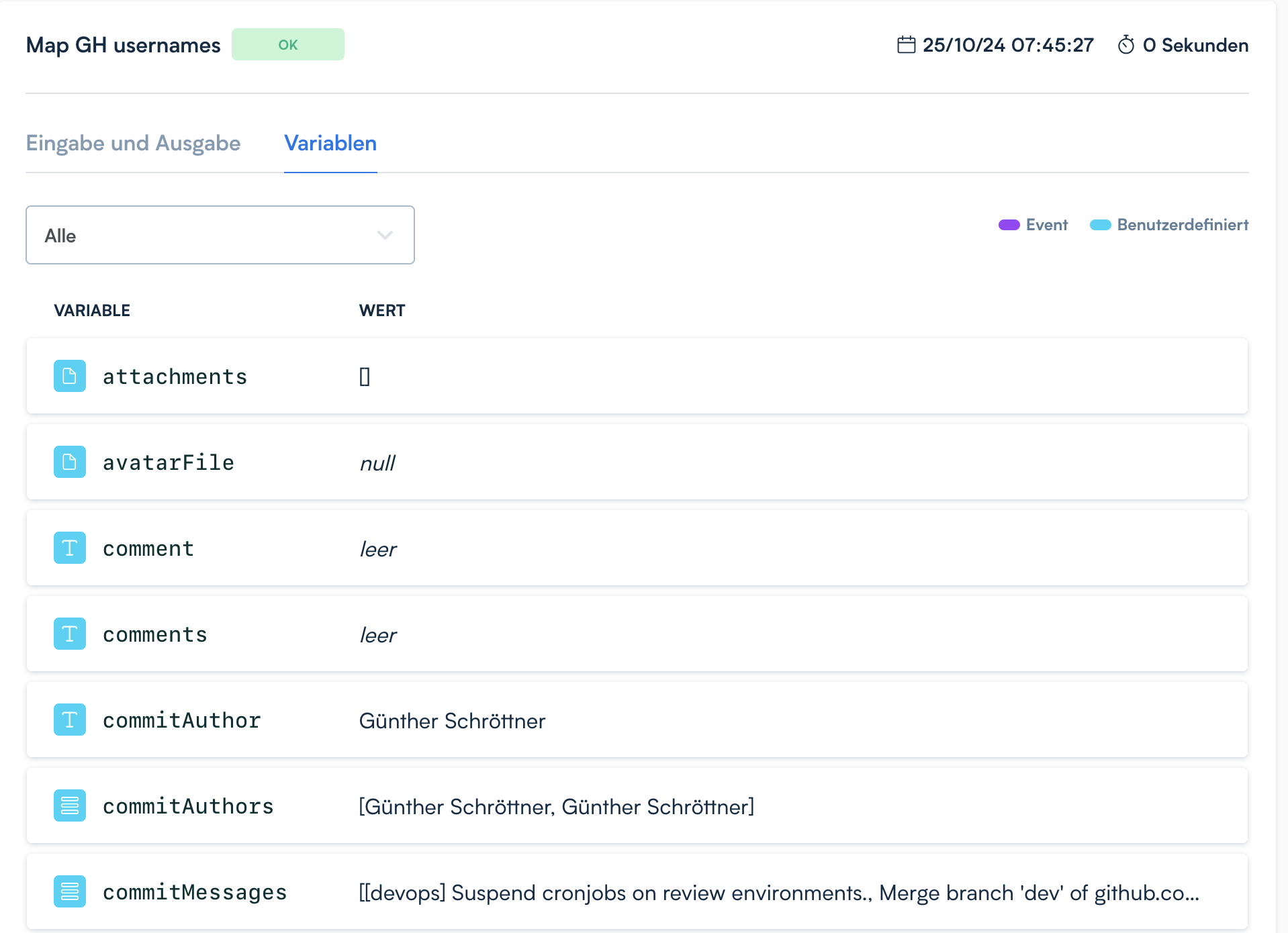Click the stopwatch duration icon
This screenshot has width=1288, height=933.
coord(1126,45)
